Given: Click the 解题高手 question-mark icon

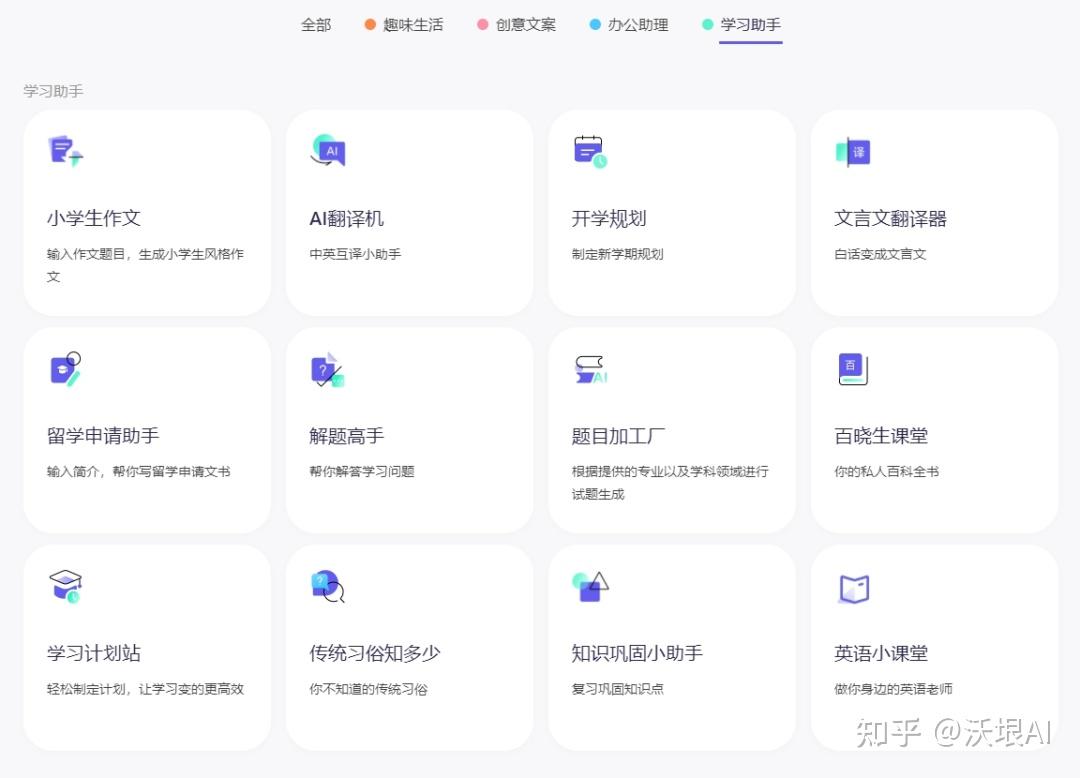Looking at the screenshot, I should click(327, 369).
